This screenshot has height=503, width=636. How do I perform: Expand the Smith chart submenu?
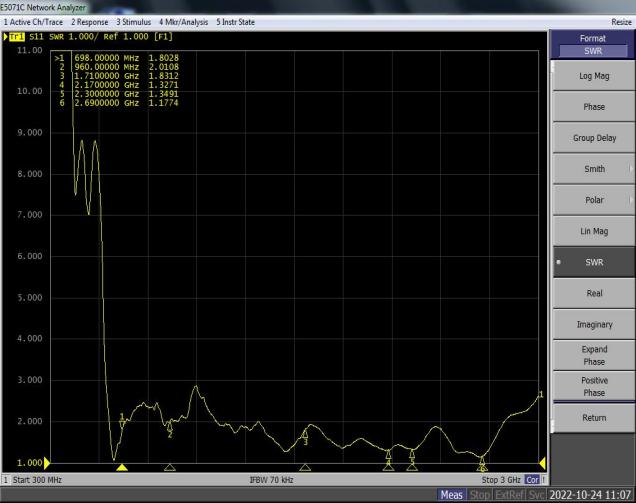tap(593, 169)
